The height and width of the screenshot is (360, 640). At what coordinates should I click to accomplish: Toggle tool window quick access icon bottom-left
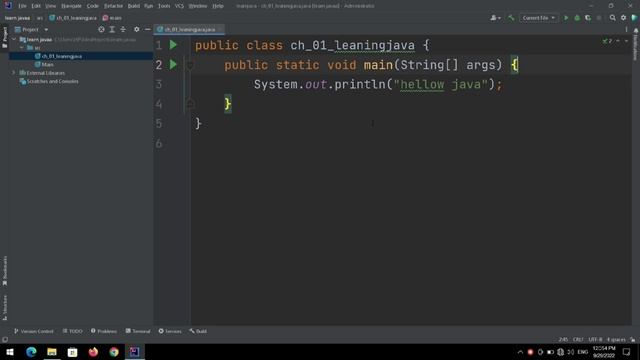click(4, 340)
